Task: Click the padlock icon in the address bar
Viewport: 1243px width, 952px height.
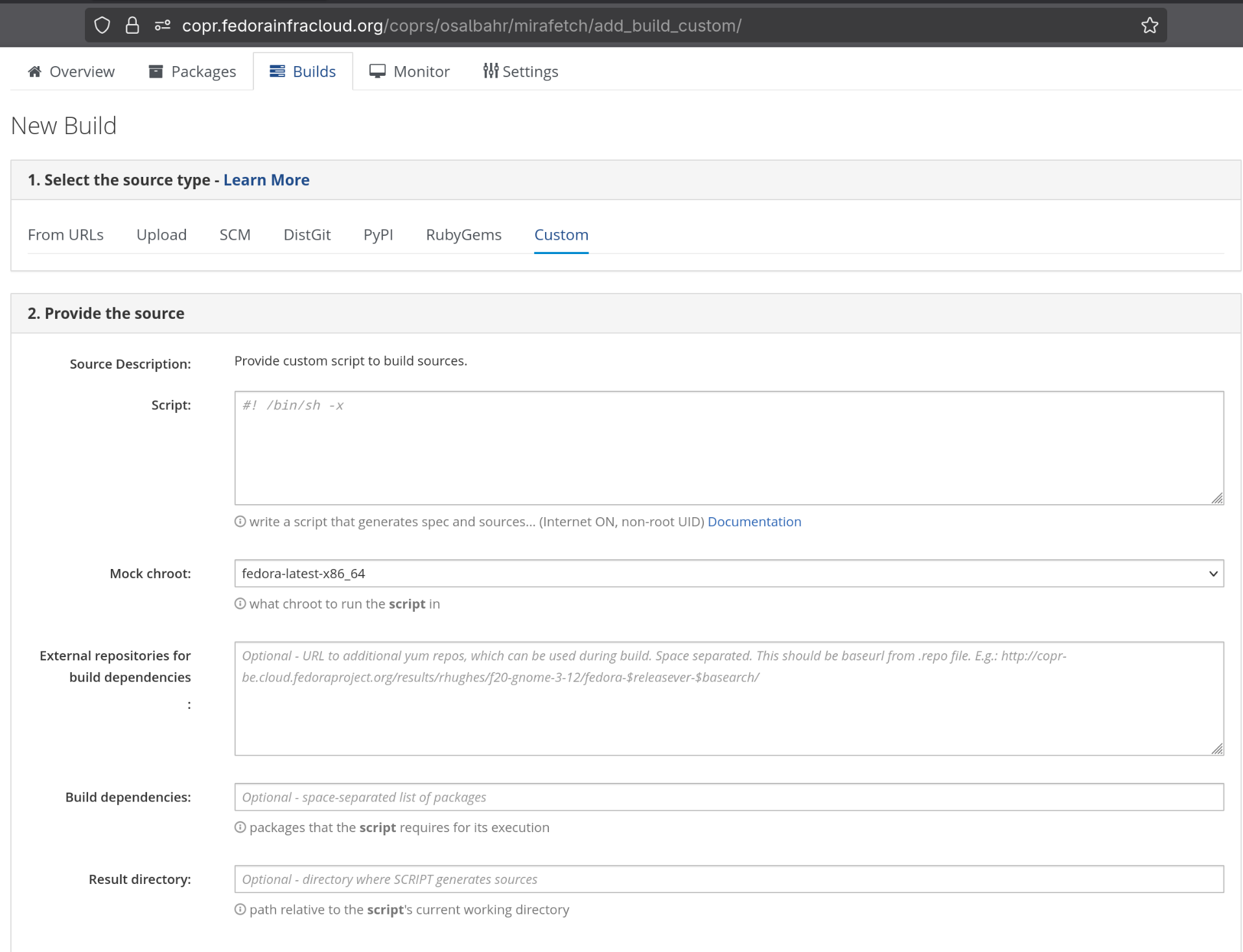Action: tap(132, 25)
